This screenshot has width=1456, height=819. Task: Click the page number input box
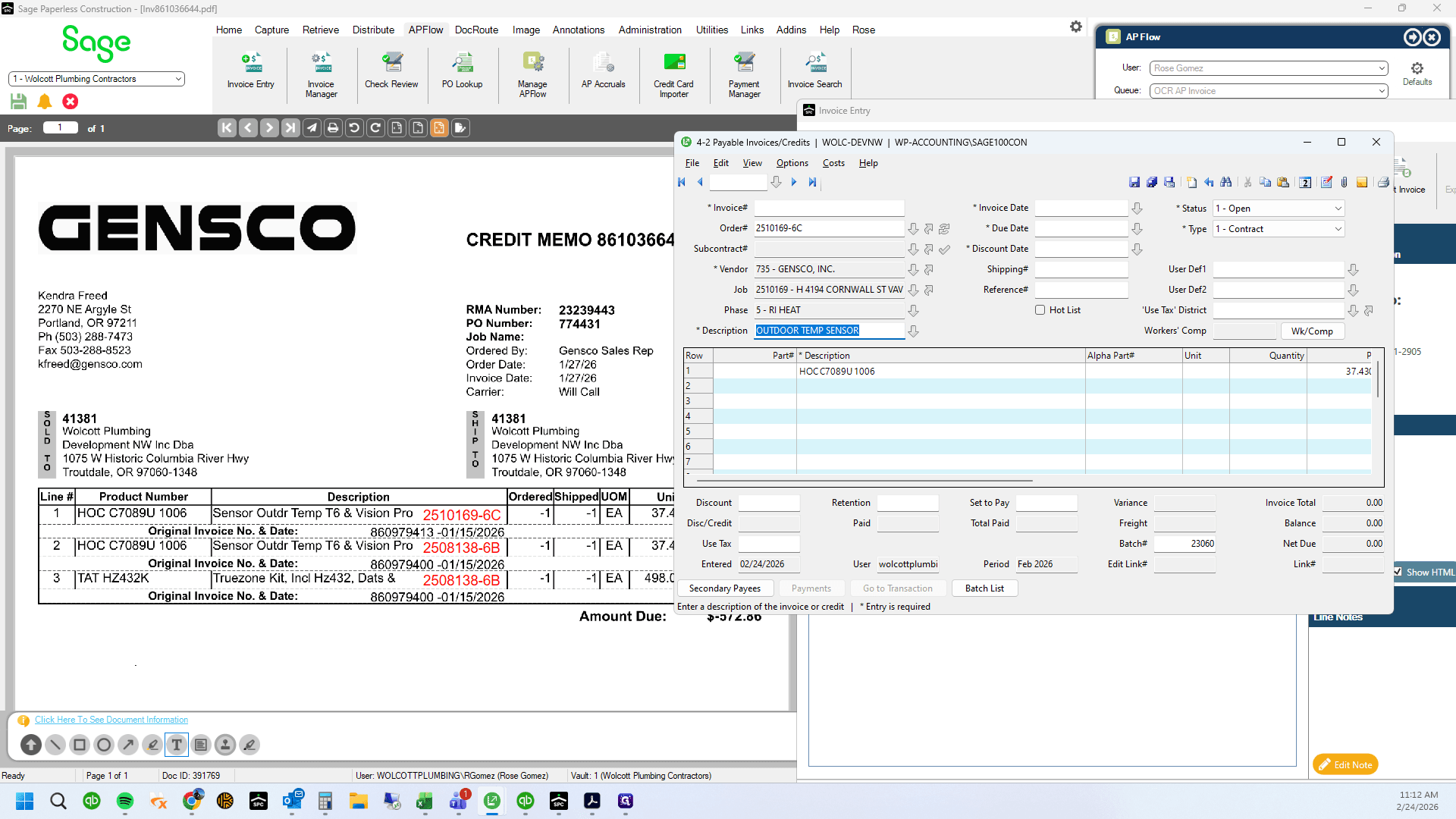(x=61, y=127)
